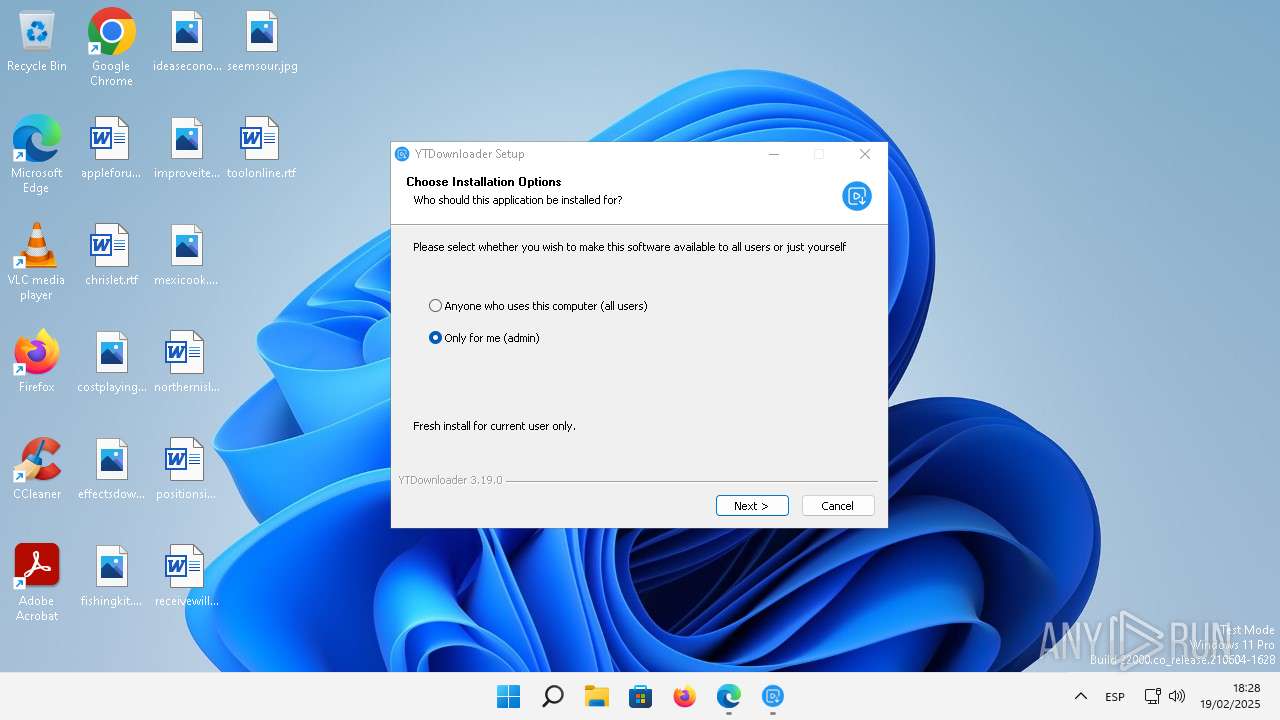The width and height of the screenshot is (1280, 720).
Task: Close the YTDownloader Setup window
Action: pos(865,154)
